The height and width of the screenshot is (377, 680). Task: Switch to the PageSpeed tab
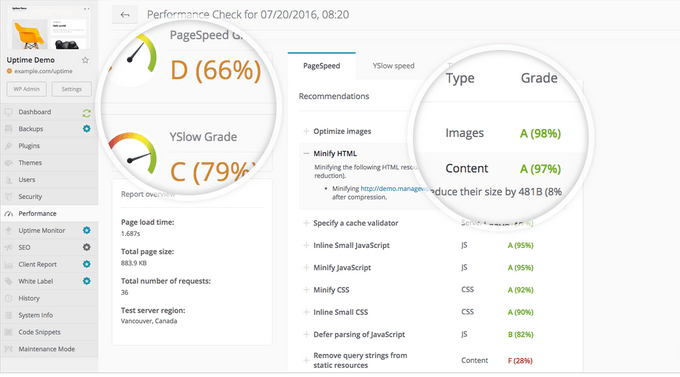321,66
